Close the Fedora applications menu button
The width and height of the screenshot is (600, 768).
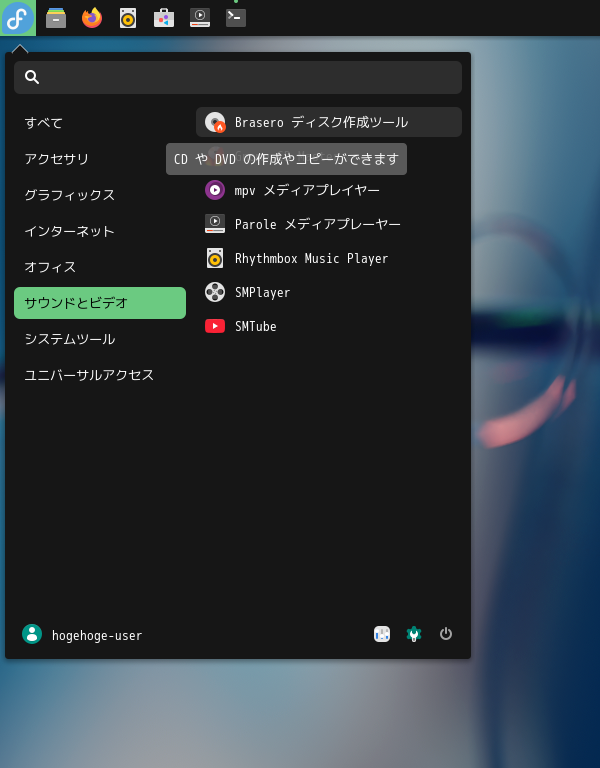point(18,18)
